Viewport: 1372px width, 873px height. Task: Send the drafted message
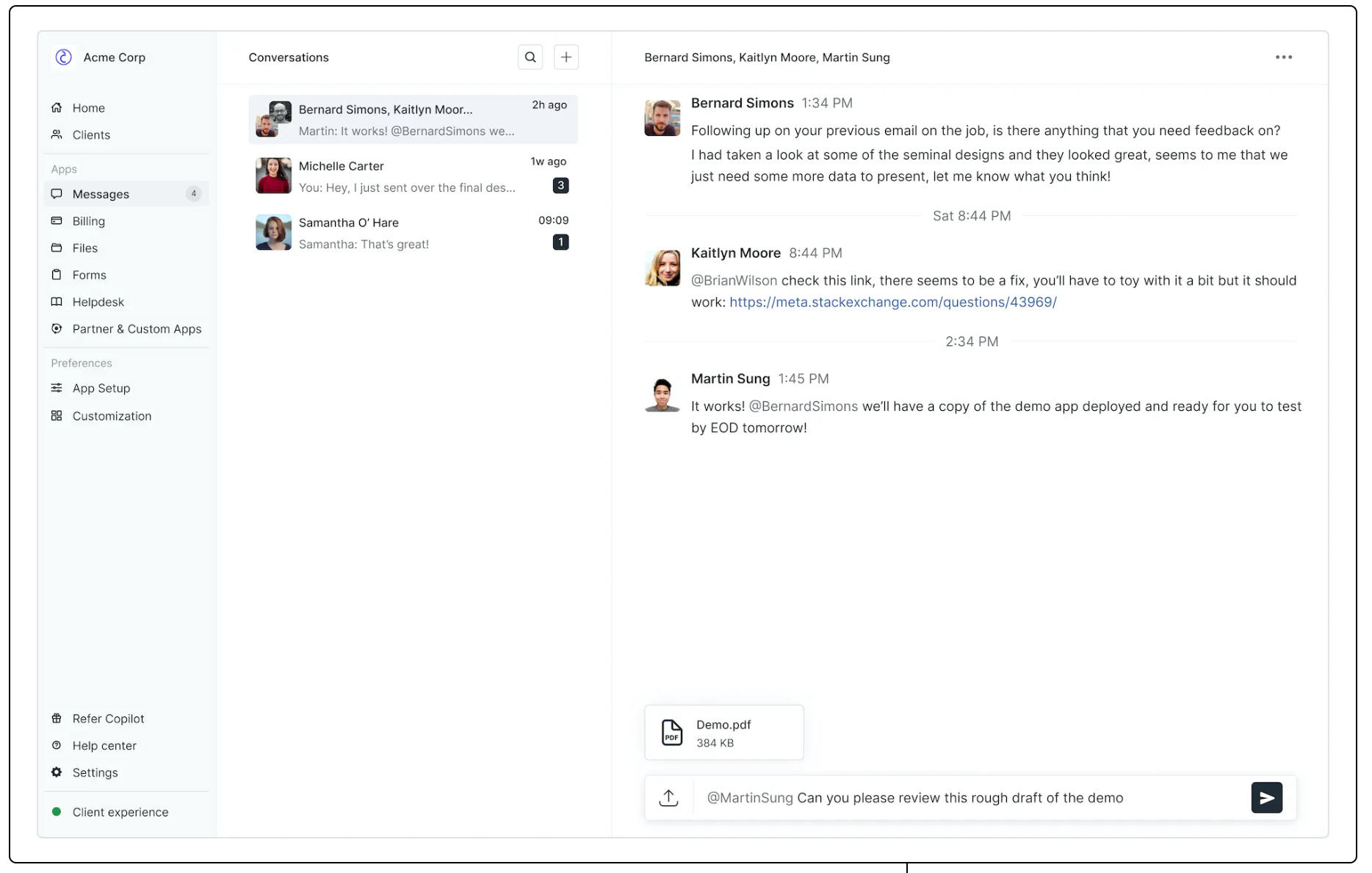click(1266, 797)
